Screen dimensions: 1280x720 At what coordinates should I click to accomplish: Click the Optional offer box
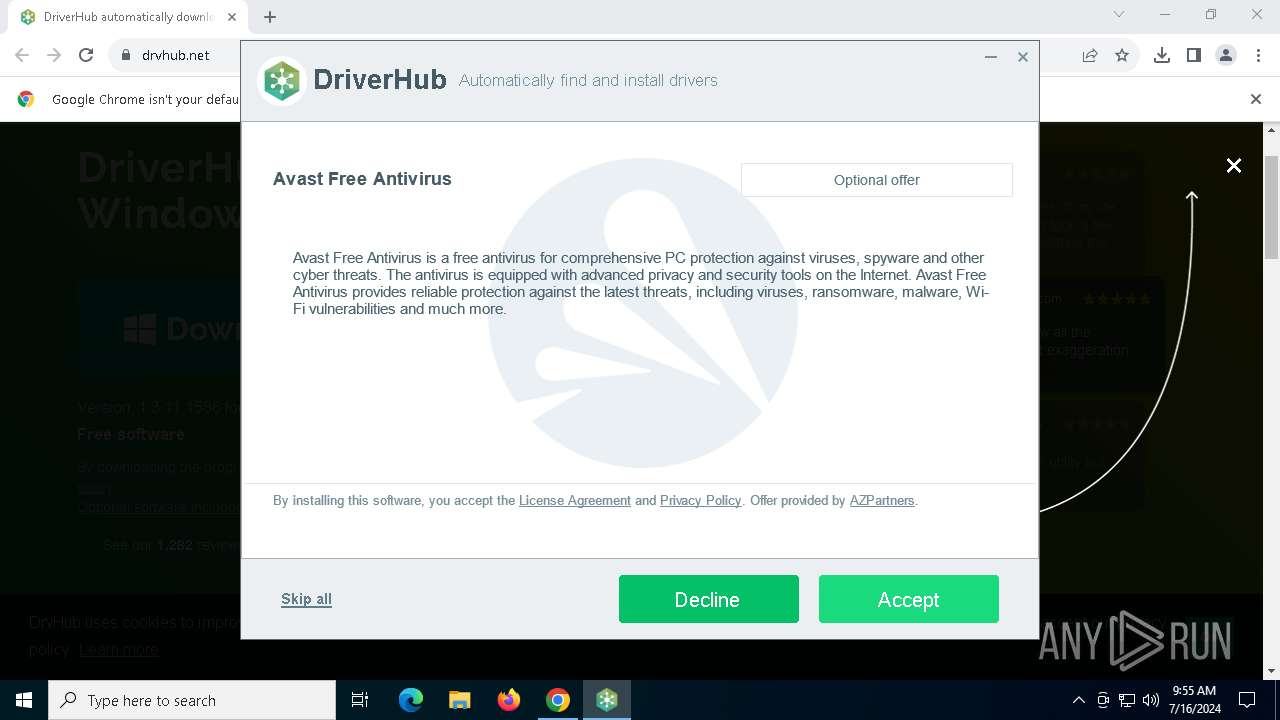coord(877,180)
